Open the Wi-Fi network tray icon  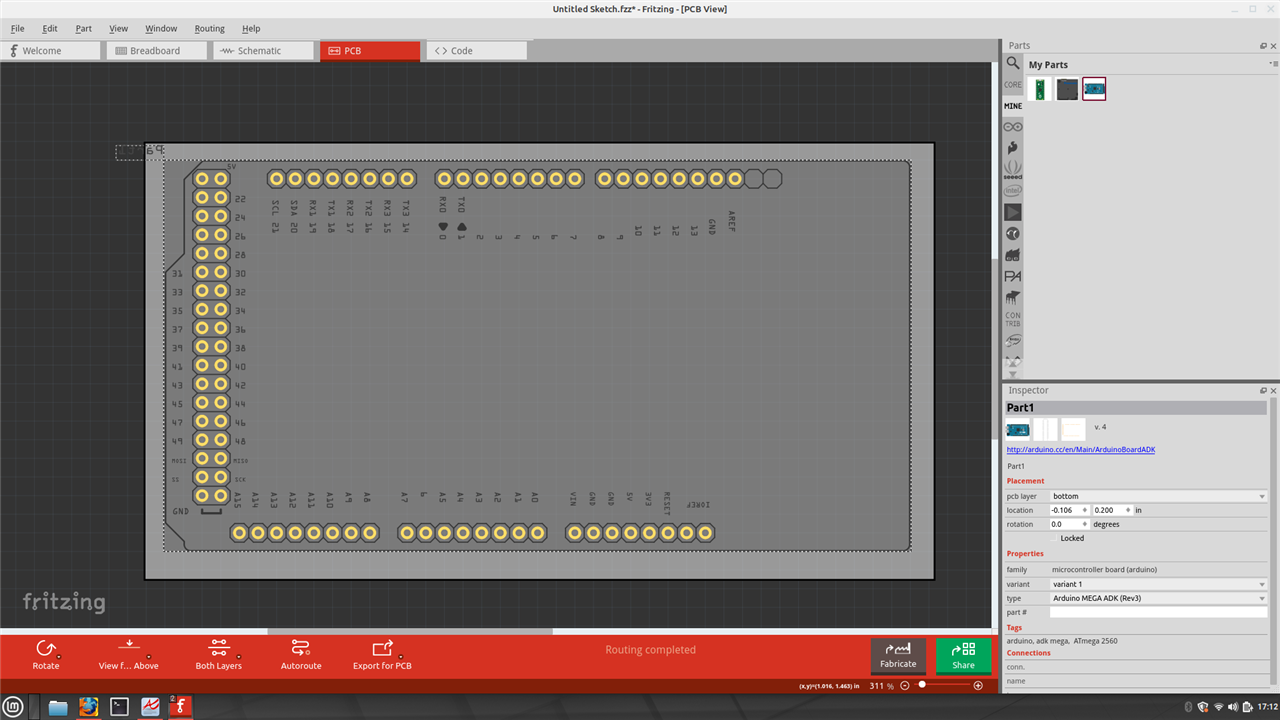1219,707
